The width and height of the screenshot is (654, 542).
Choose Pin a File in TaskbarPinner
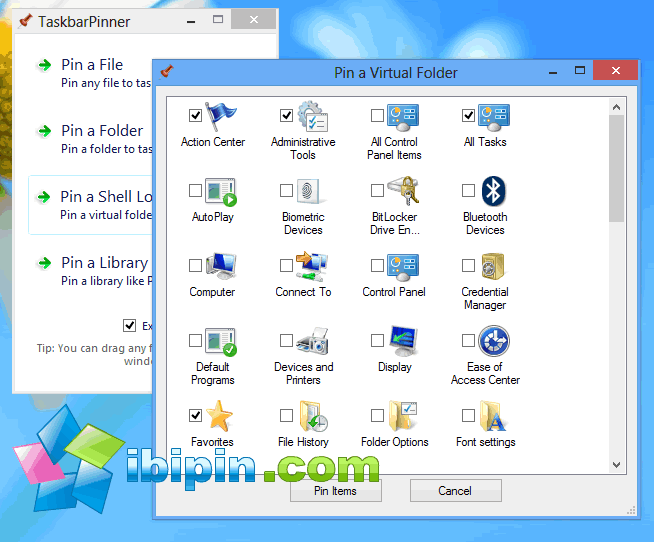(91, 73)
